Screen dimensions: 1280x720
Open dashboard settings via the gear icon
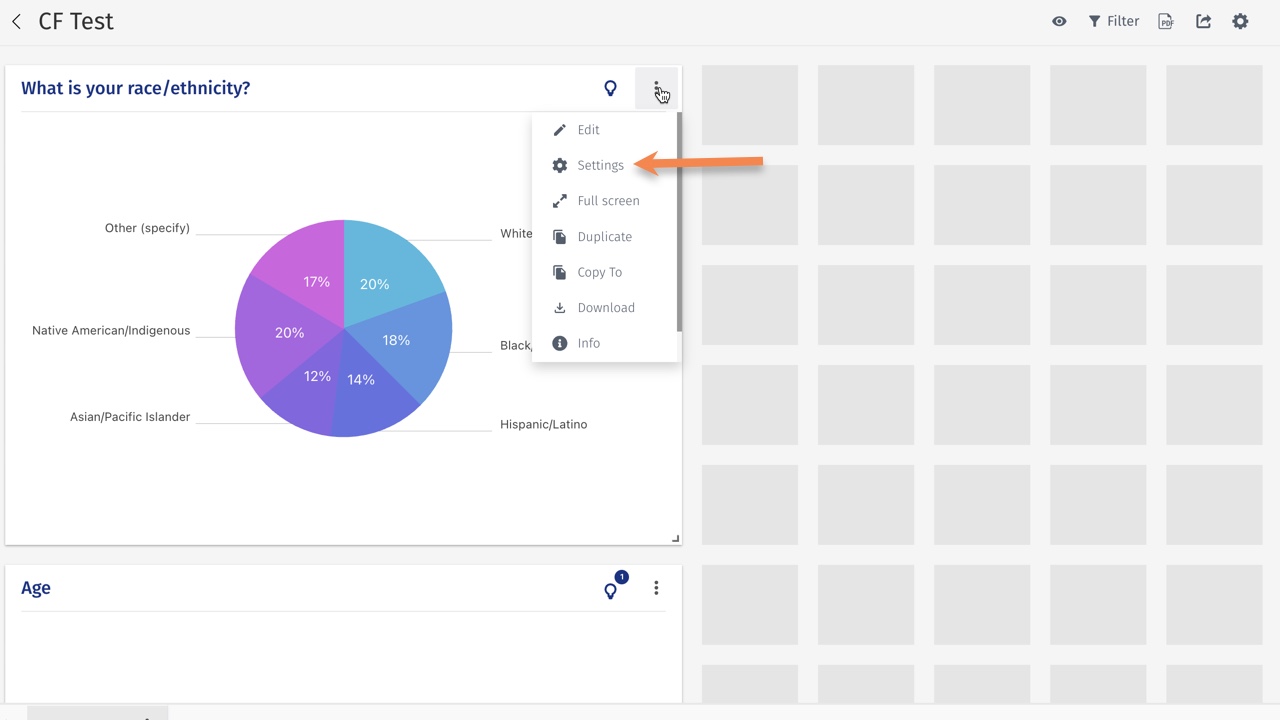1240,20
